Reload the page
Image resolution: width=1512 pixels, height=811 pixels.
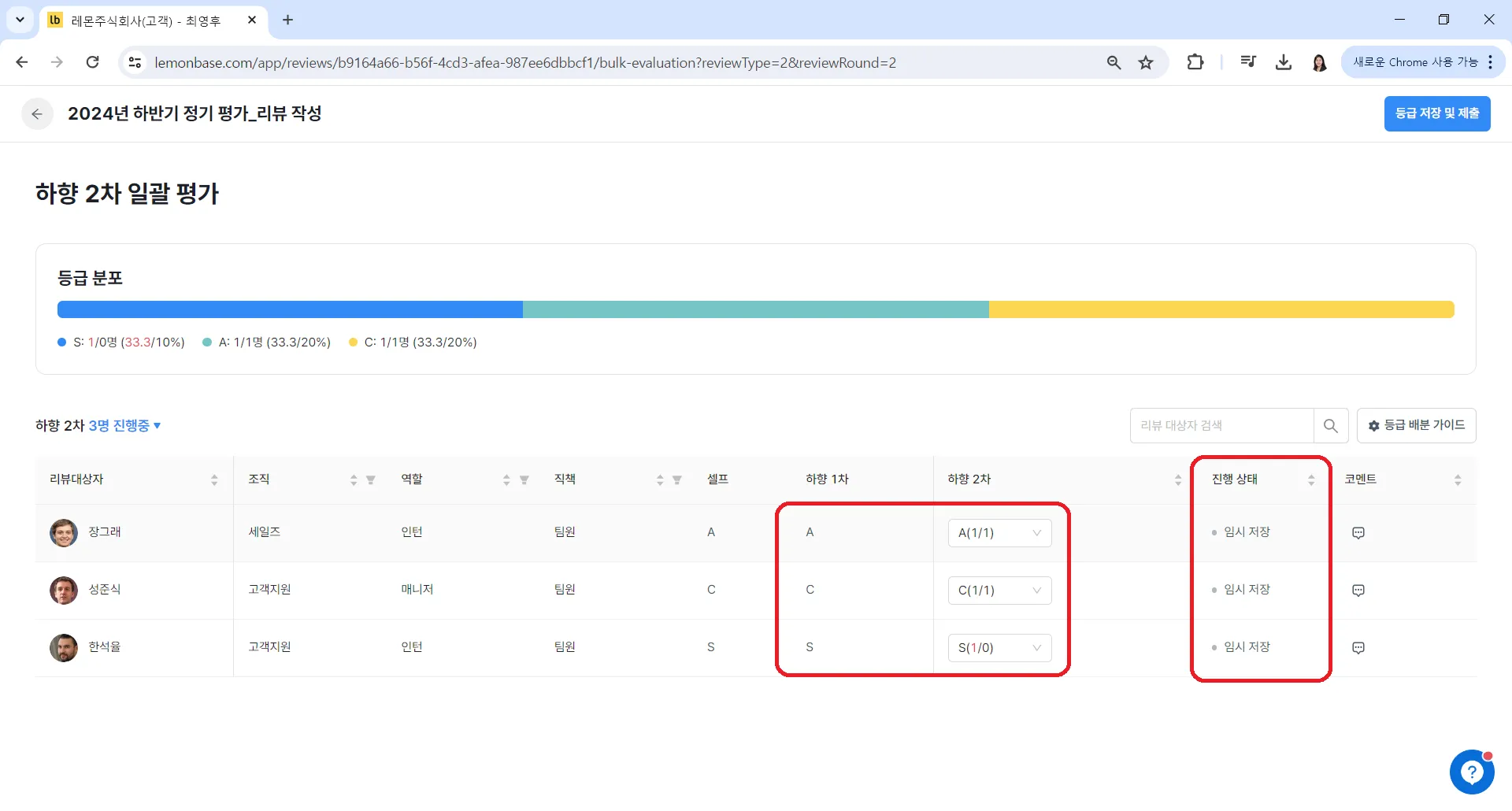(x=92, y=62)
